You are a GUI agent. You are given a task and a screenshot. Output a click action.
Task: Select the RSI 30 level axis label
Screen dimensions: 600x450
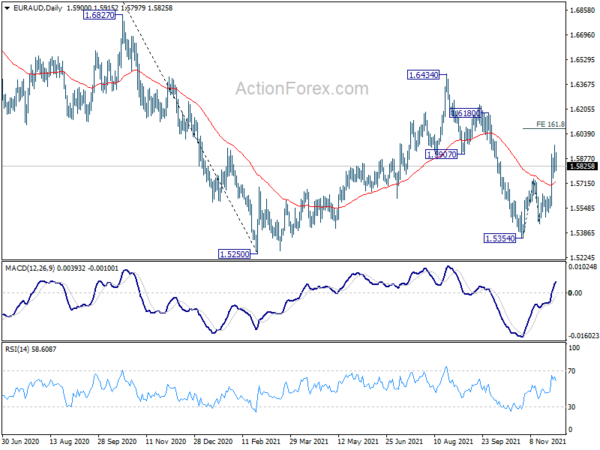572,407
